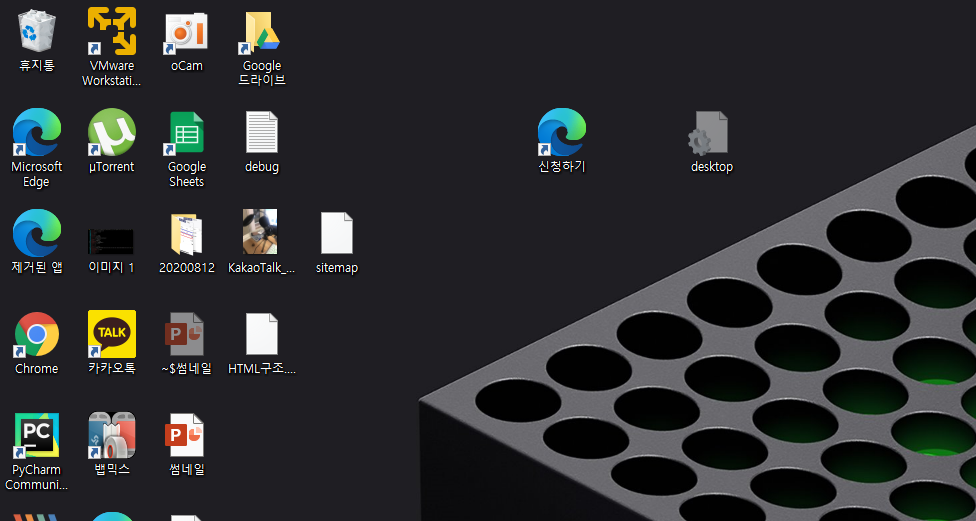Image resolution: width=976 pixels, height=521 pixels.
Task: Select the HTML구조 file icon
Action: (x=262, y=334)
